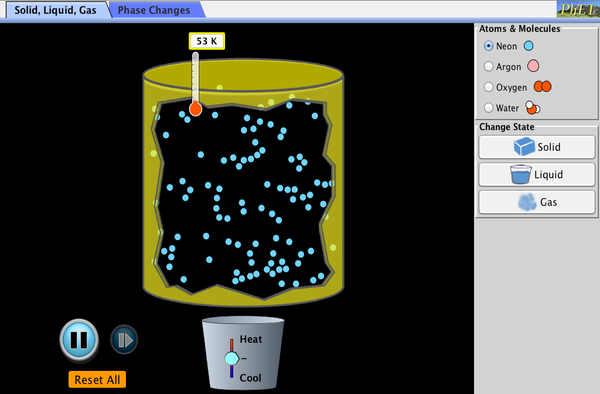Select the Oxygen radio button
Screen dimensions: 600x394
point(489,87)
